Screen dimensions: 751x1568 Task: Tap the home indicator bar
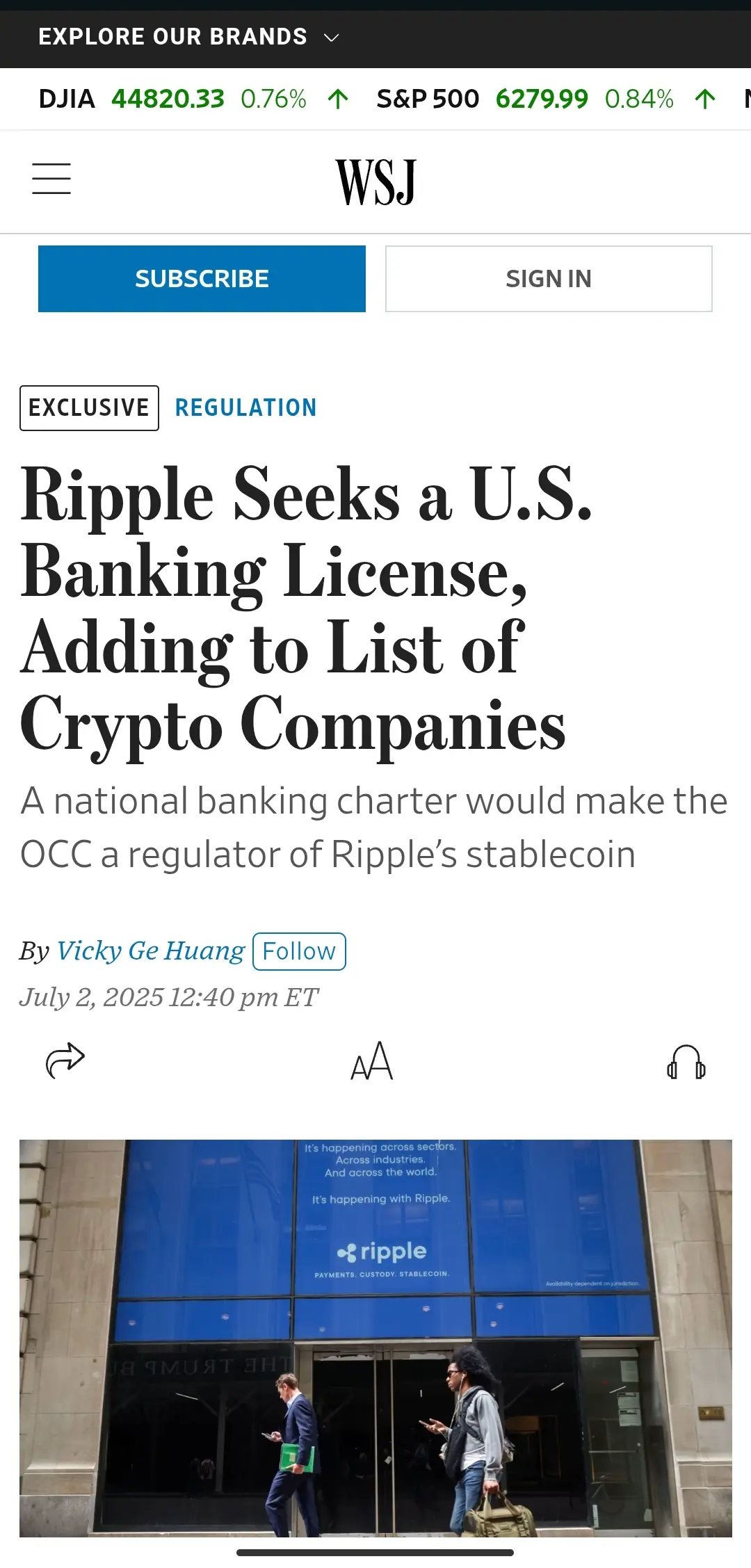pyautogui.click(x=375, y=1553)
